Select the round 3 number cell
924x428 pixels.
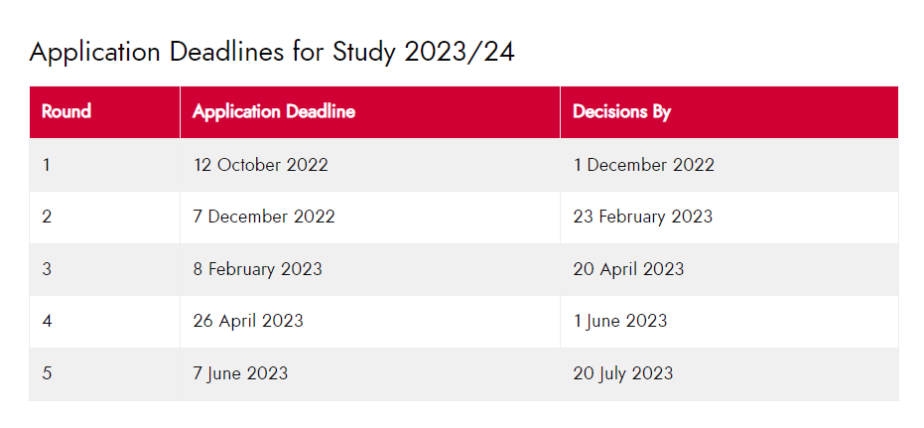tap(47, 269)
